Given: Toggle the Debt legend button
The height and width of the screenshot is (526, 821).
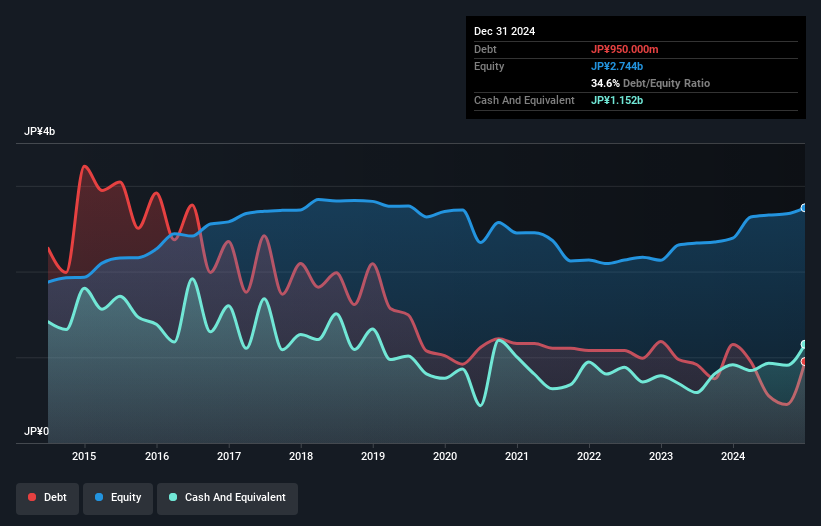Looking at the screenshot, I should 48,498.
